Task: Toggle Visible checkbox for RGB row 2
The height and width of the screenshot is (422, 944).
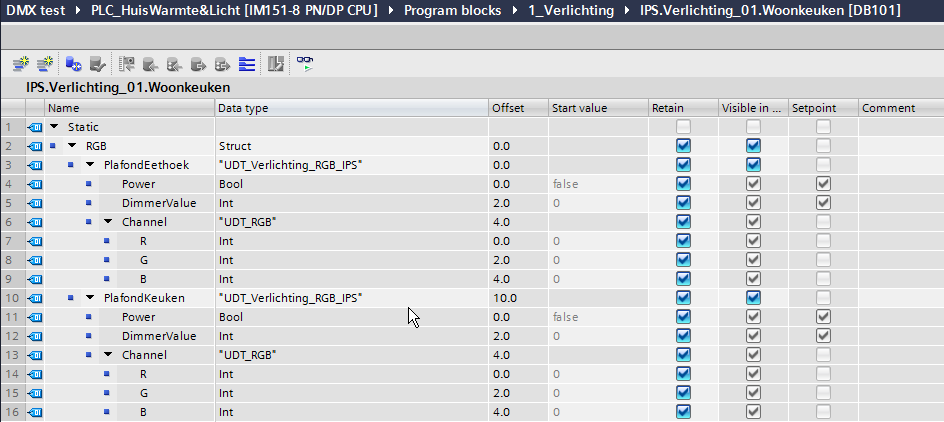Action: (753, 146)
